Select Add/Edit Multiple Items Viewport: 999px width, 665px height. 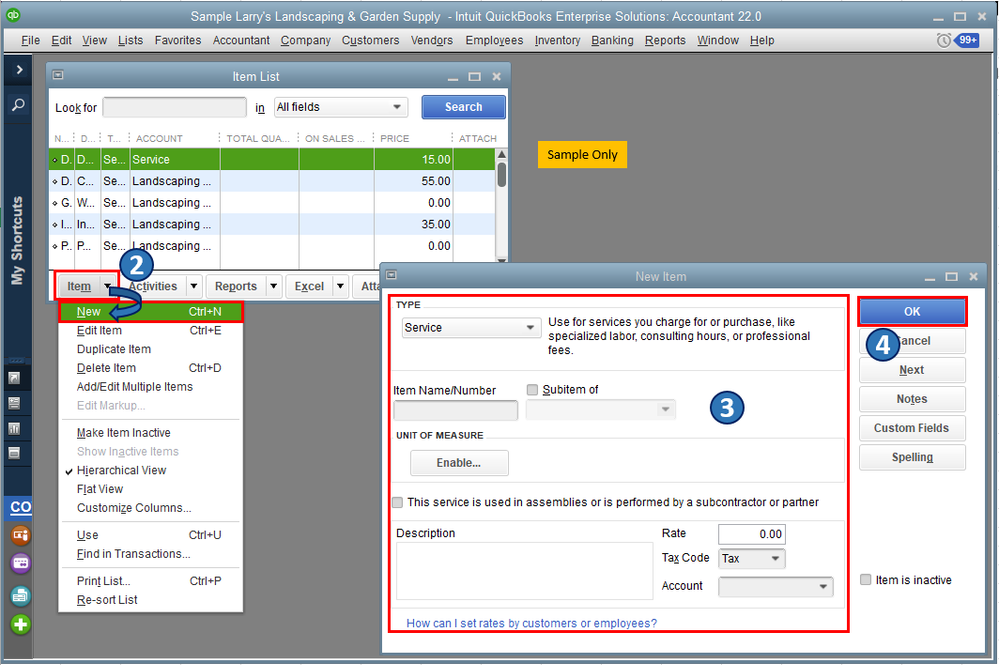tap(150, 387)
